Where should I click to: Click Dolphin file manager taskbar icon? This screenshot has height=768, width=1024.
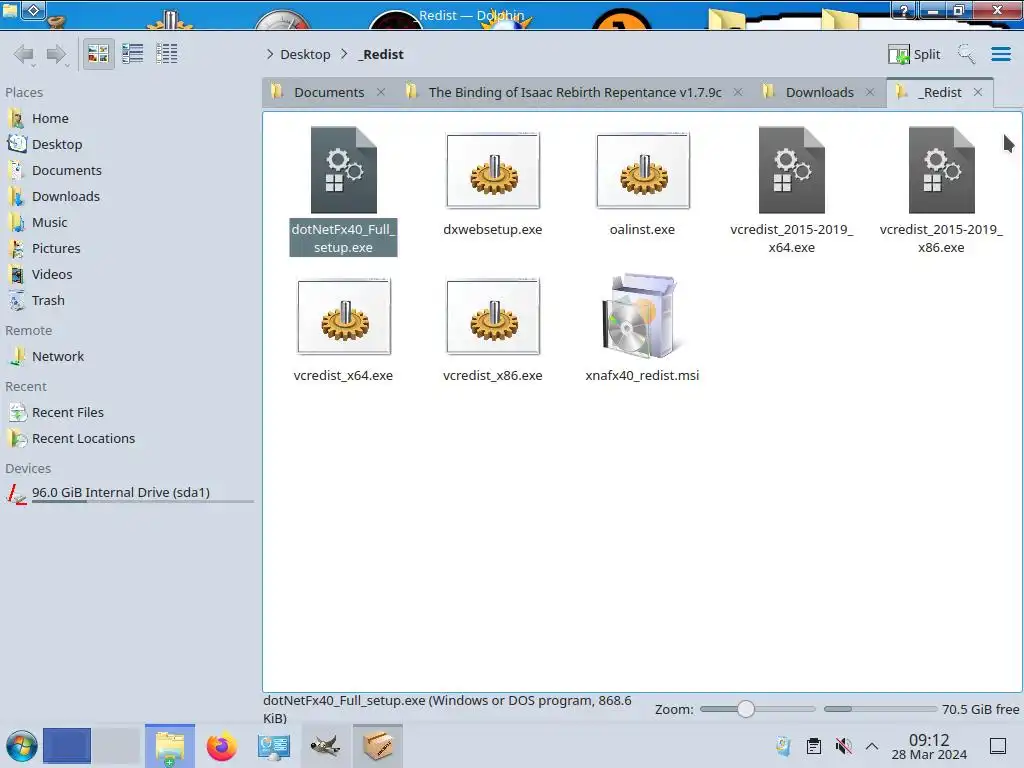(x=170, y=746)
